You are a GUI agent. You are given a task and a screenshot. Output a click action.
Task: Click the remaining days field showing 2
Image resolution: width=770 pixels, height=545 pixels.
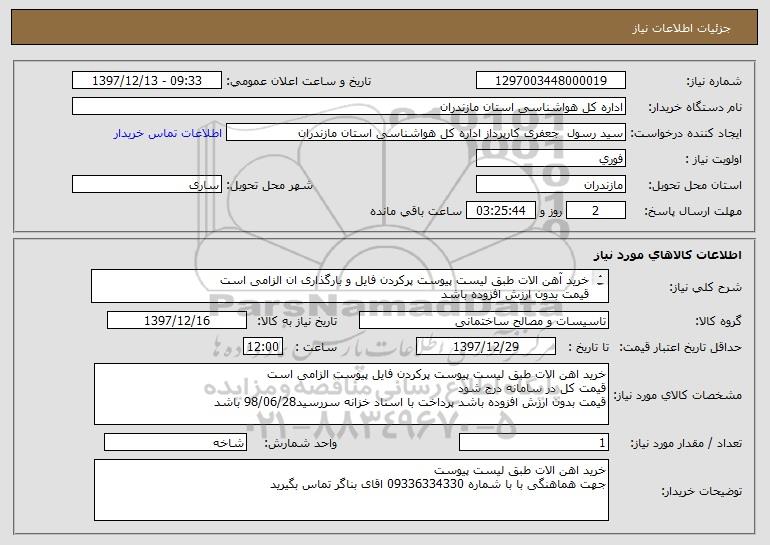click(596, 211)
